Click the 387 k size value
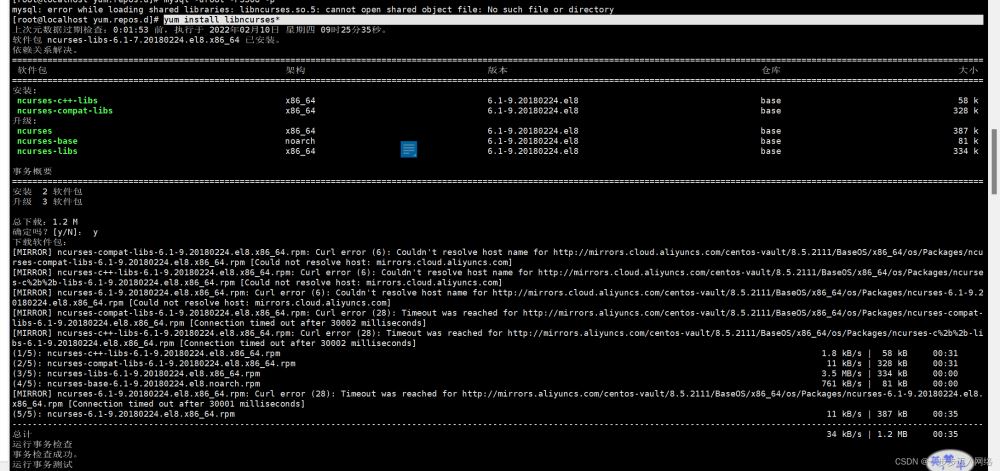 (966, 131)
